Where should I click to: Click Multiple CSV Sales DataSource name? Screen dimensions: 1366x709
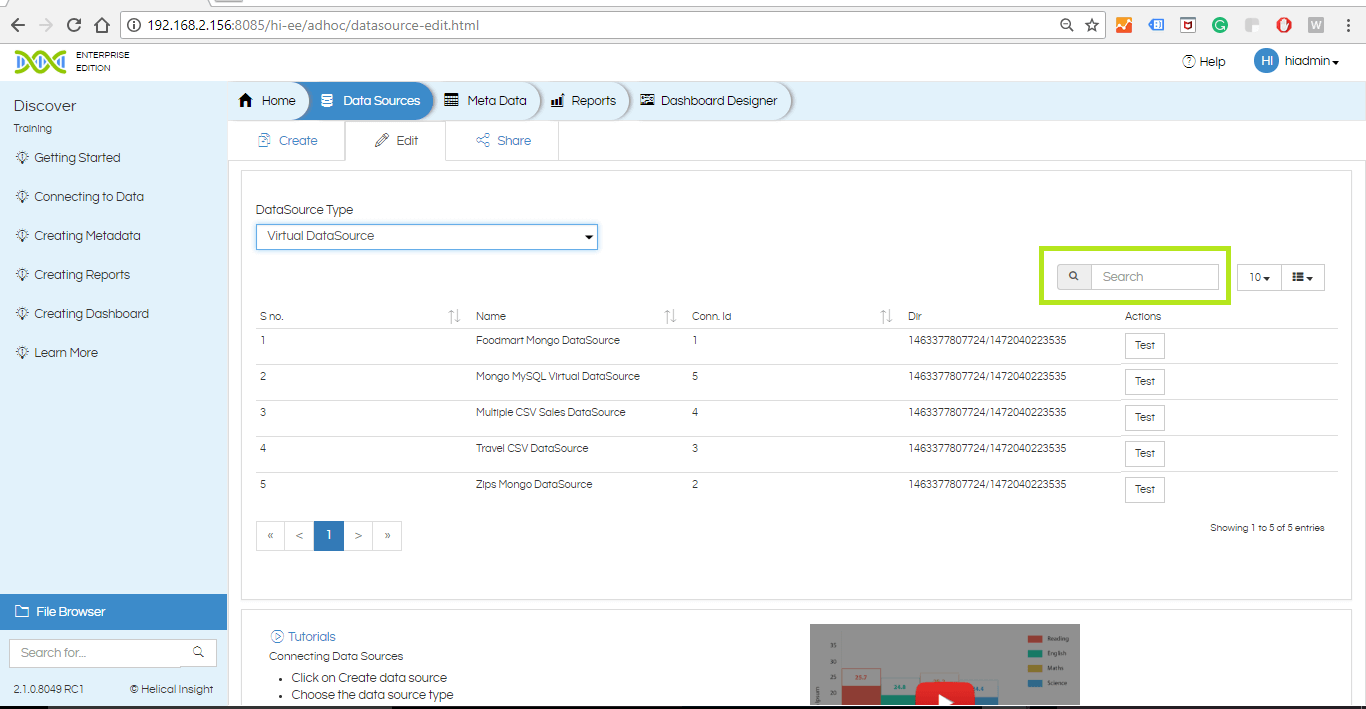tap(551, 413)
